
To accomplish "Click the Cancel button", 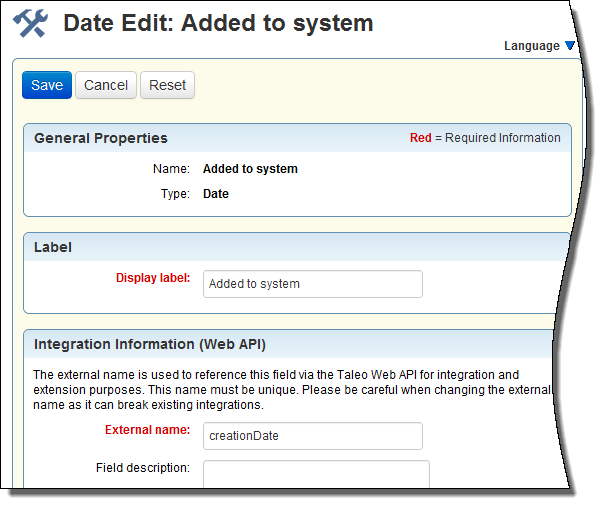I will (x=106, y=85).
